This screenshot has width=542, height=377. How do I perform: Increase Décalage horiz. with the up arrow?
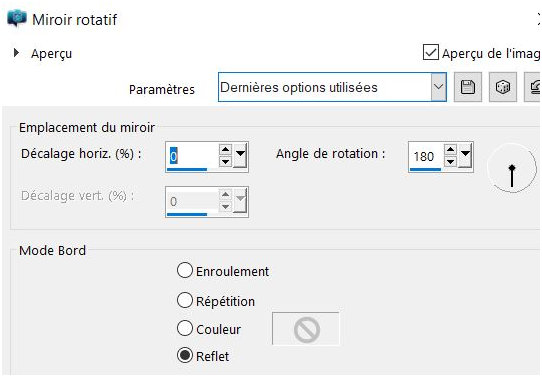pos(225,150)
